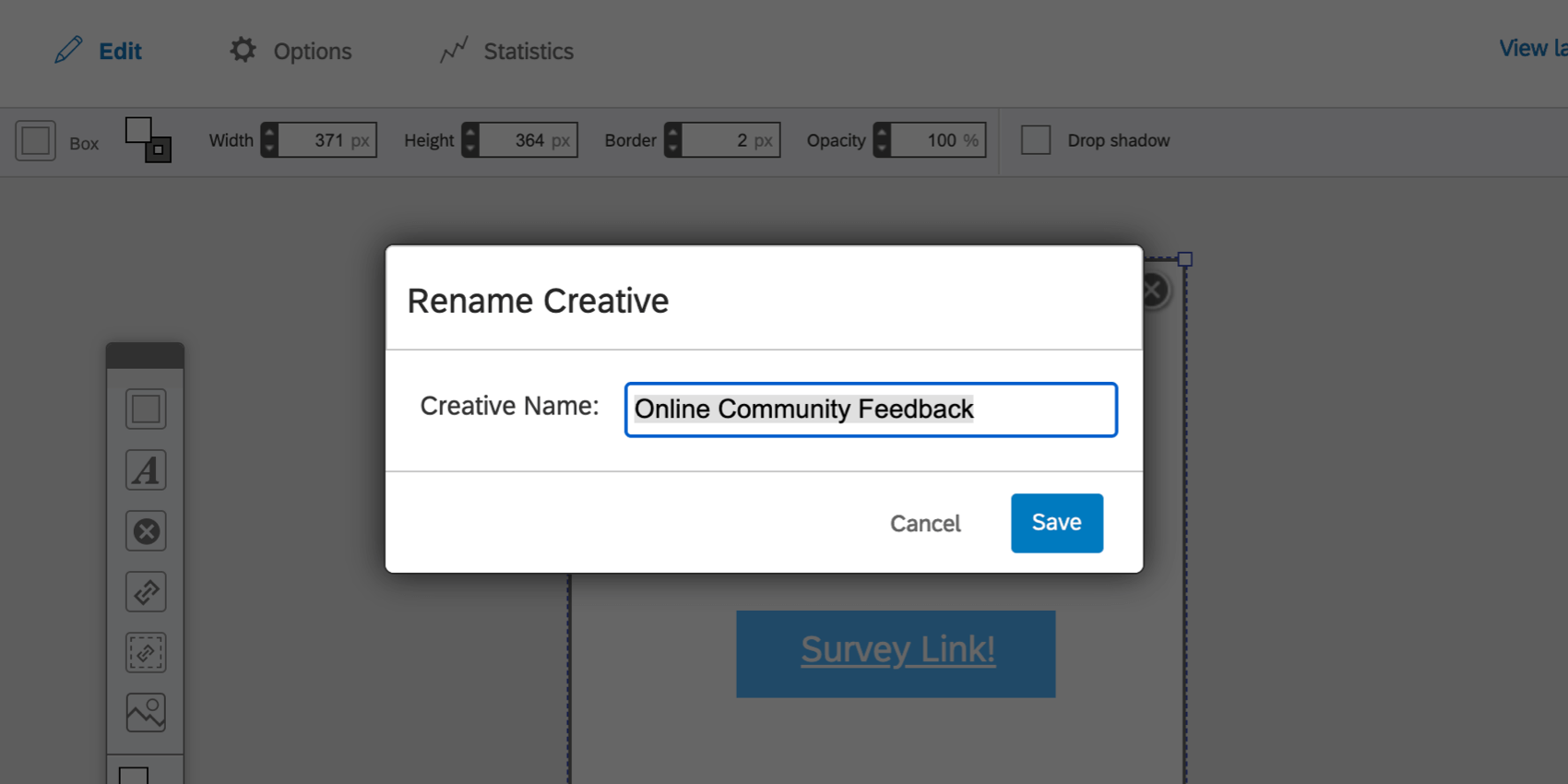
Task: Select the Text tool with letter A
Action: 146,469
